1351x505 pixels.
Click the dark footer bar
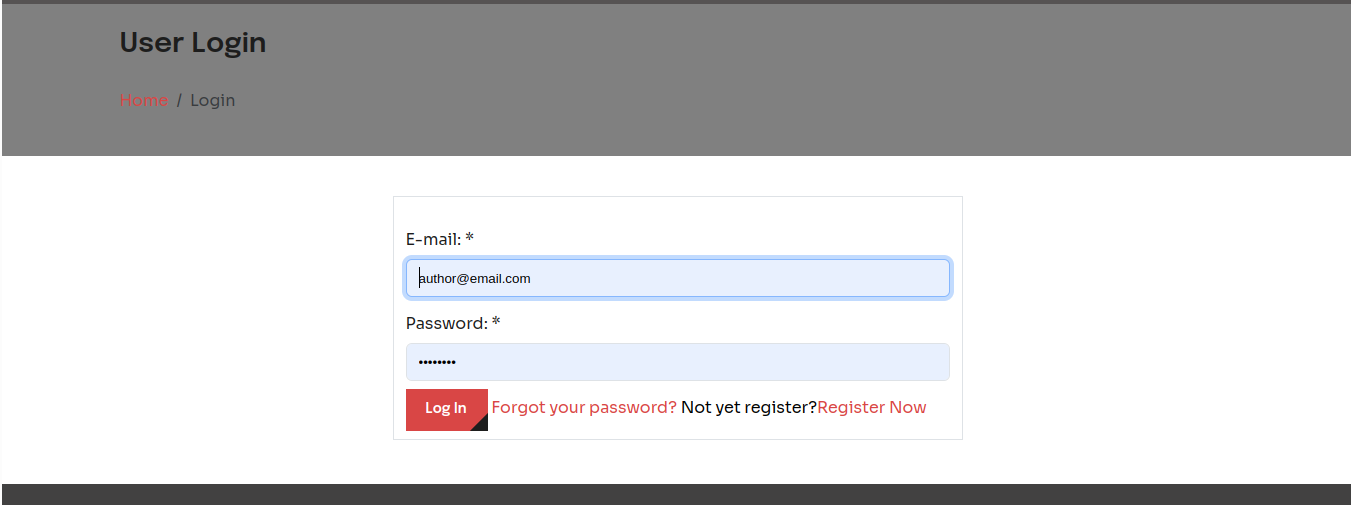pos(675,494)
